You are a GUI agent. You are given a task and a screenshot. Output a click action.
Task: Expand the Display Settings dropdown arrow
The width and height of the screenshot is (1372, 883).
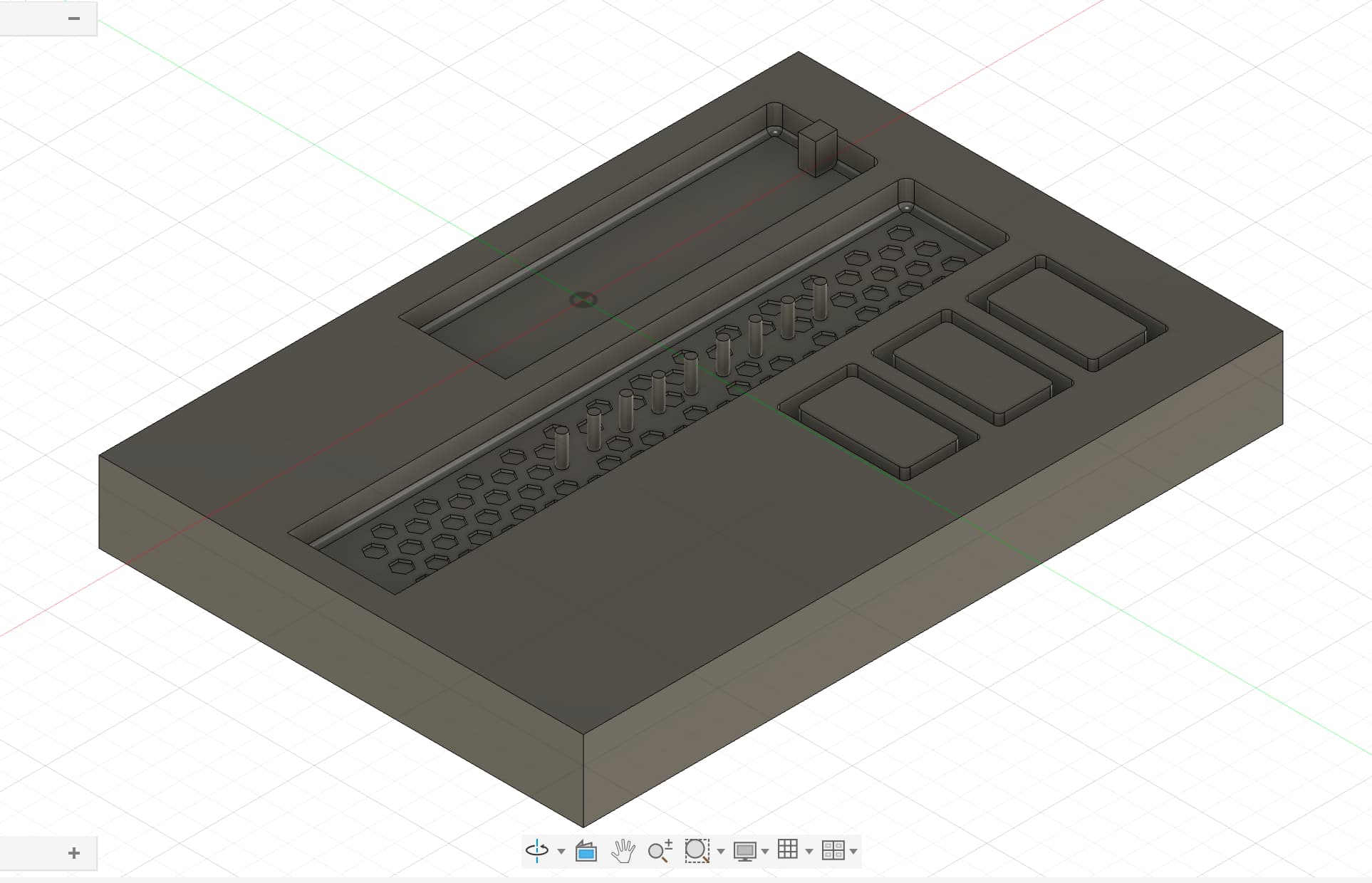[x=765, y=852]
